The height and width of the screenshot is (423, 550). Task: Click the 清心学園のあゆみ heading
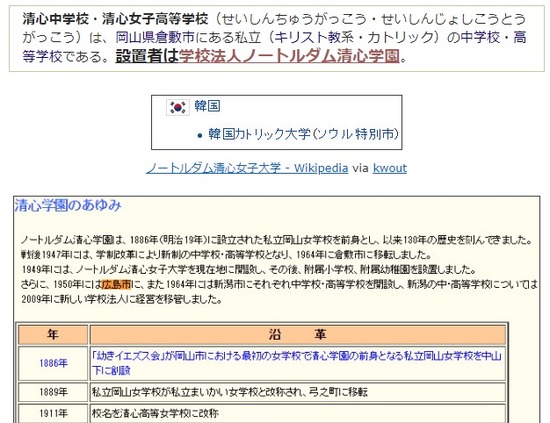68,206
